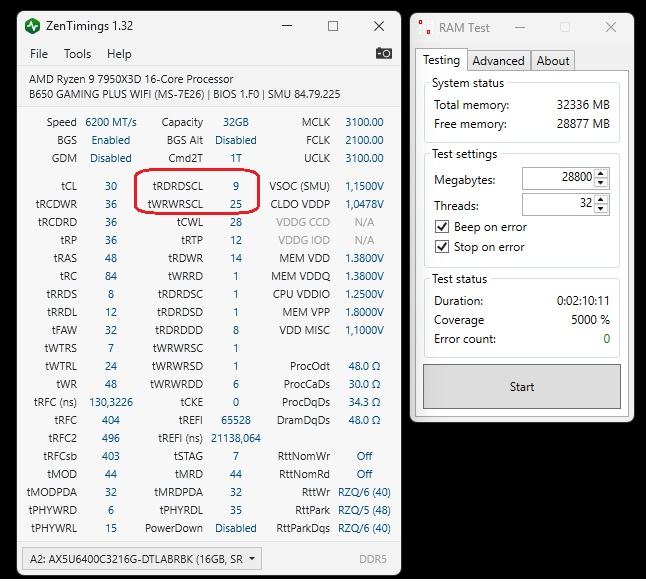Click the BGS Alt Disabled value

(236, 141)
